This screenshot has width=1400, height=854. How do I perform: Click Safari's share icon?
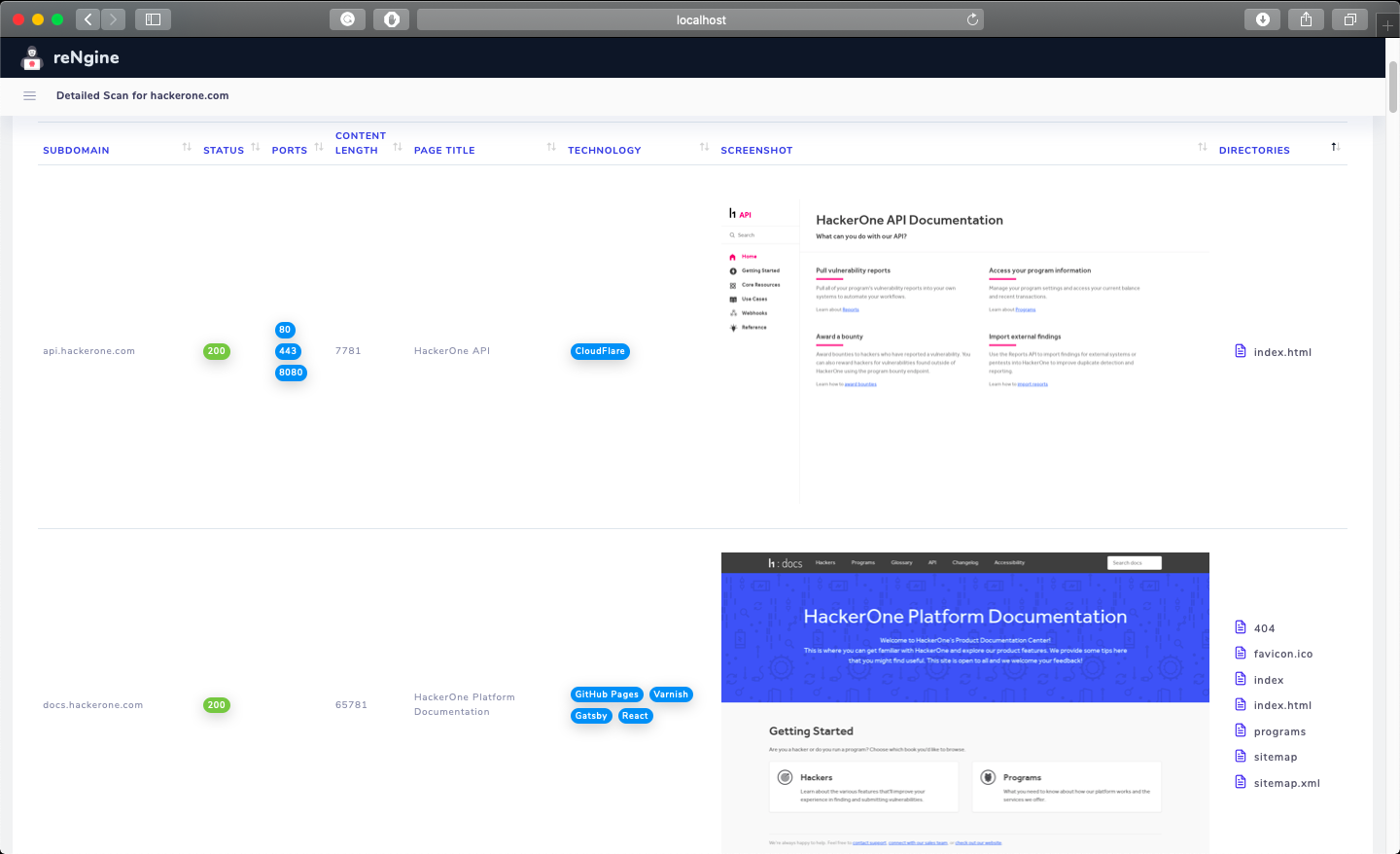point(1307,19)
